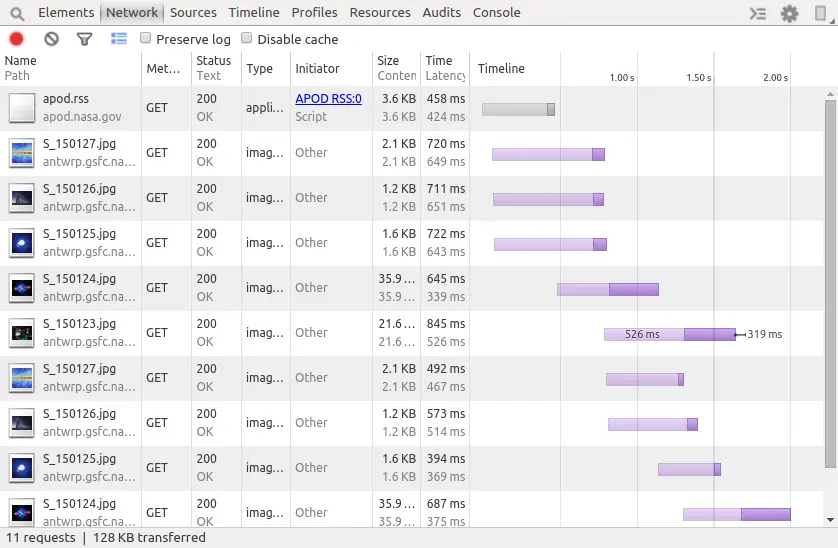Sort by the Status Text column header
The image size is (838, 548).
[x=216, y=68]
